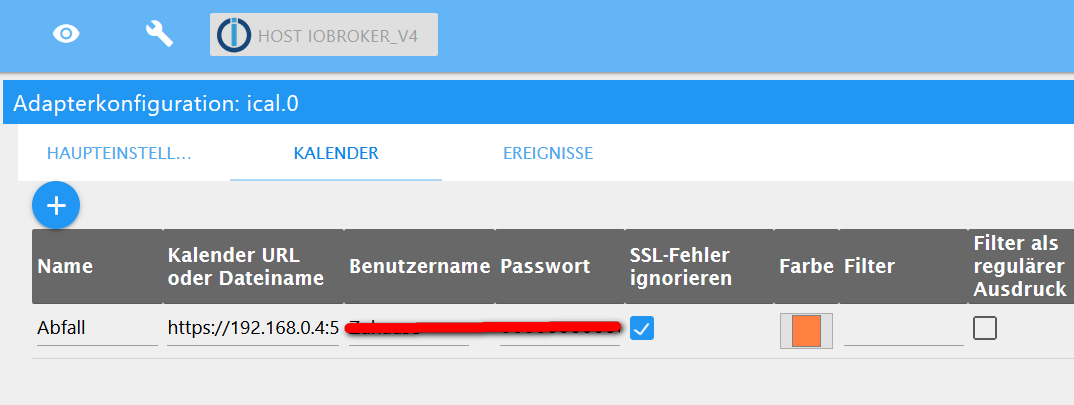Toggle SSL-Fehler ignorieren checkbox for Abfall
Image resolution: width=1074 pixels, height=405 pixels.
tap(642, 328)
